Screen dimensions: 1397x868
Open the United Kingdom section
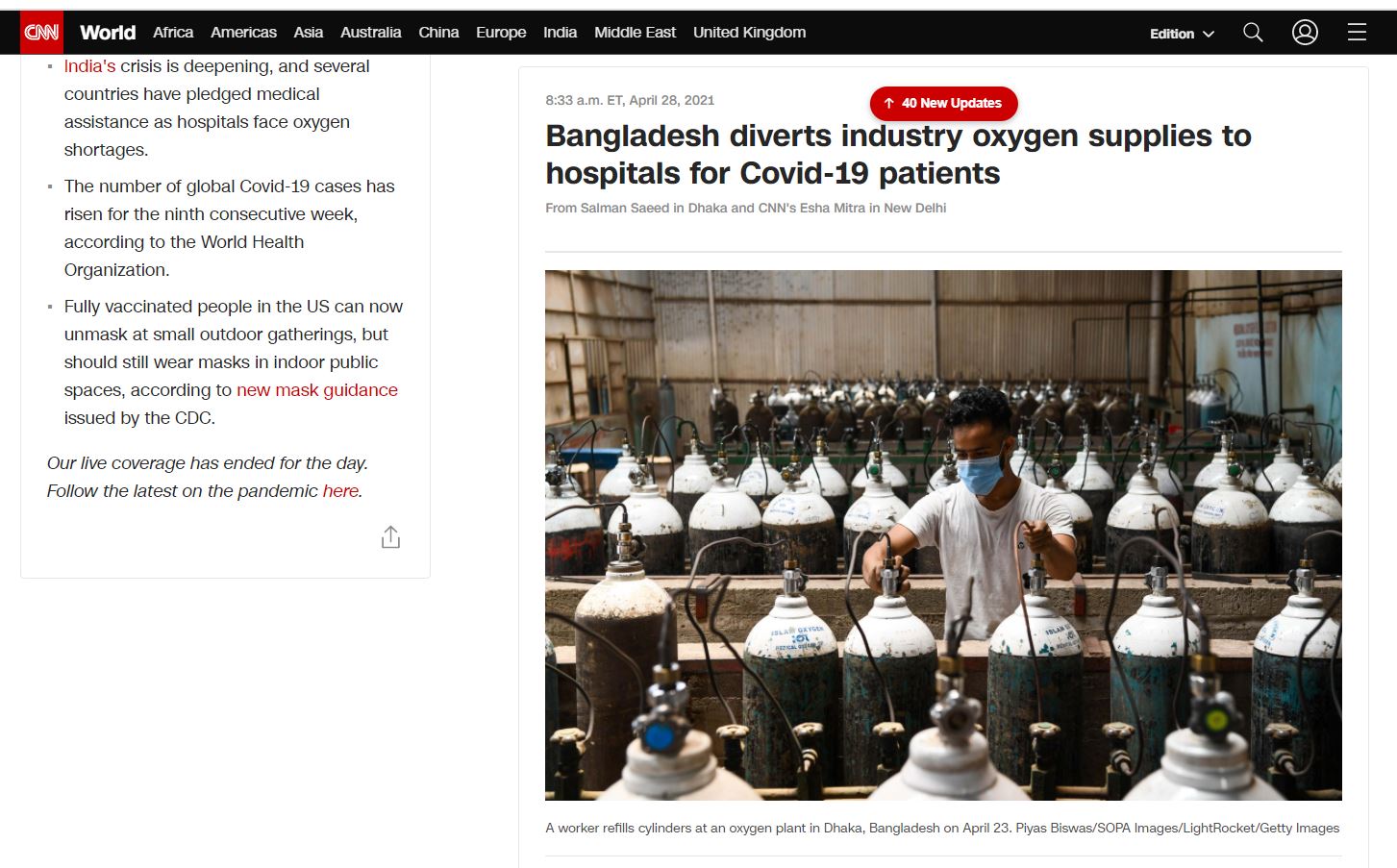click(749, 33)
